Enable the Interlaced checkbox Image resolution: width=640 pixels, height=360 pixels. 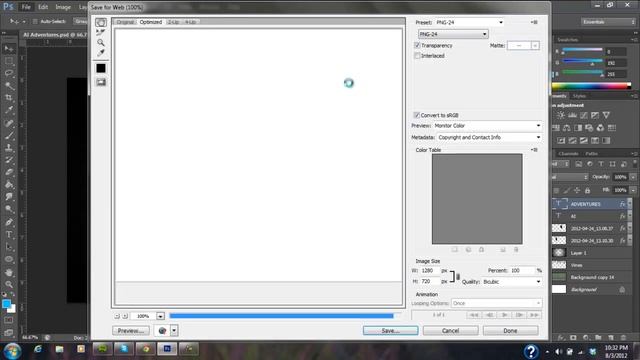(x=417, y=56)
